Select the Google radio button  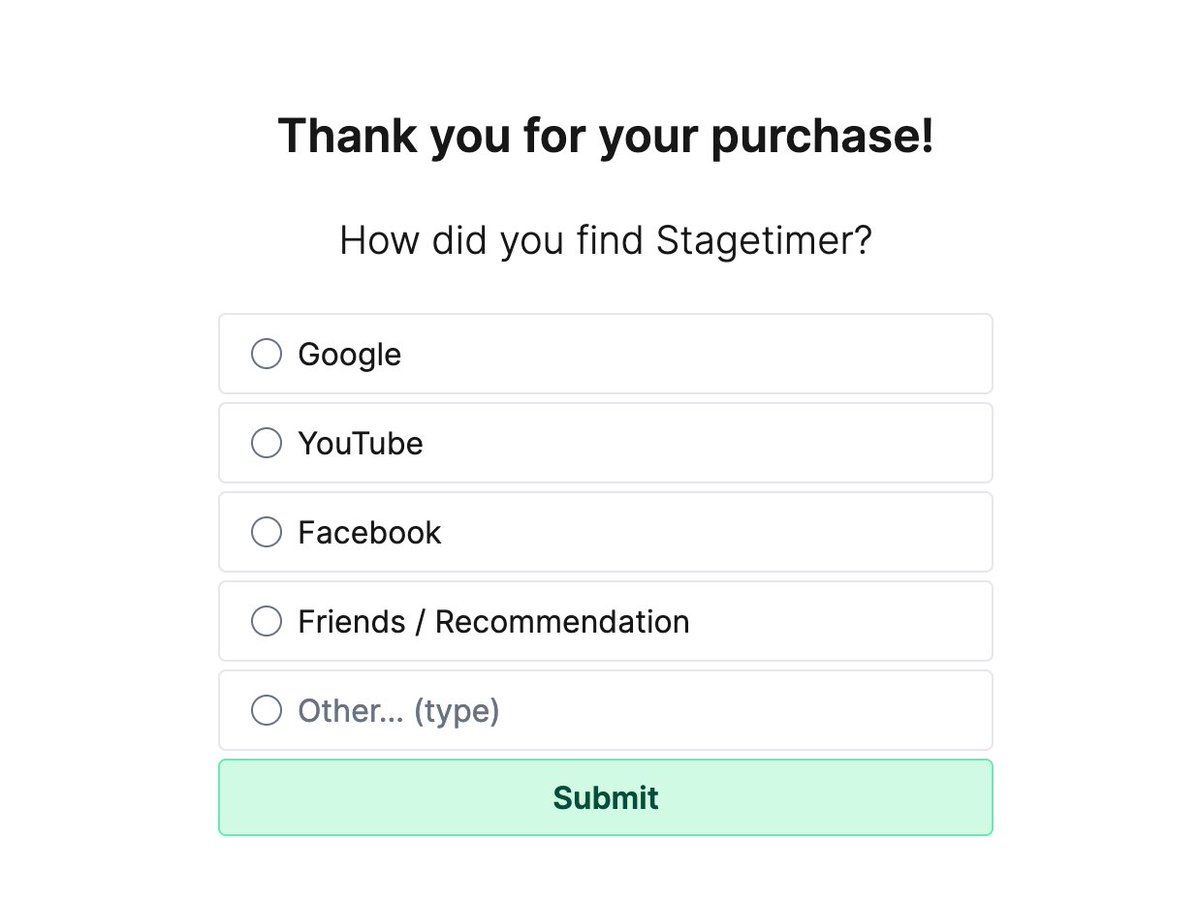(x=266, y=354)
